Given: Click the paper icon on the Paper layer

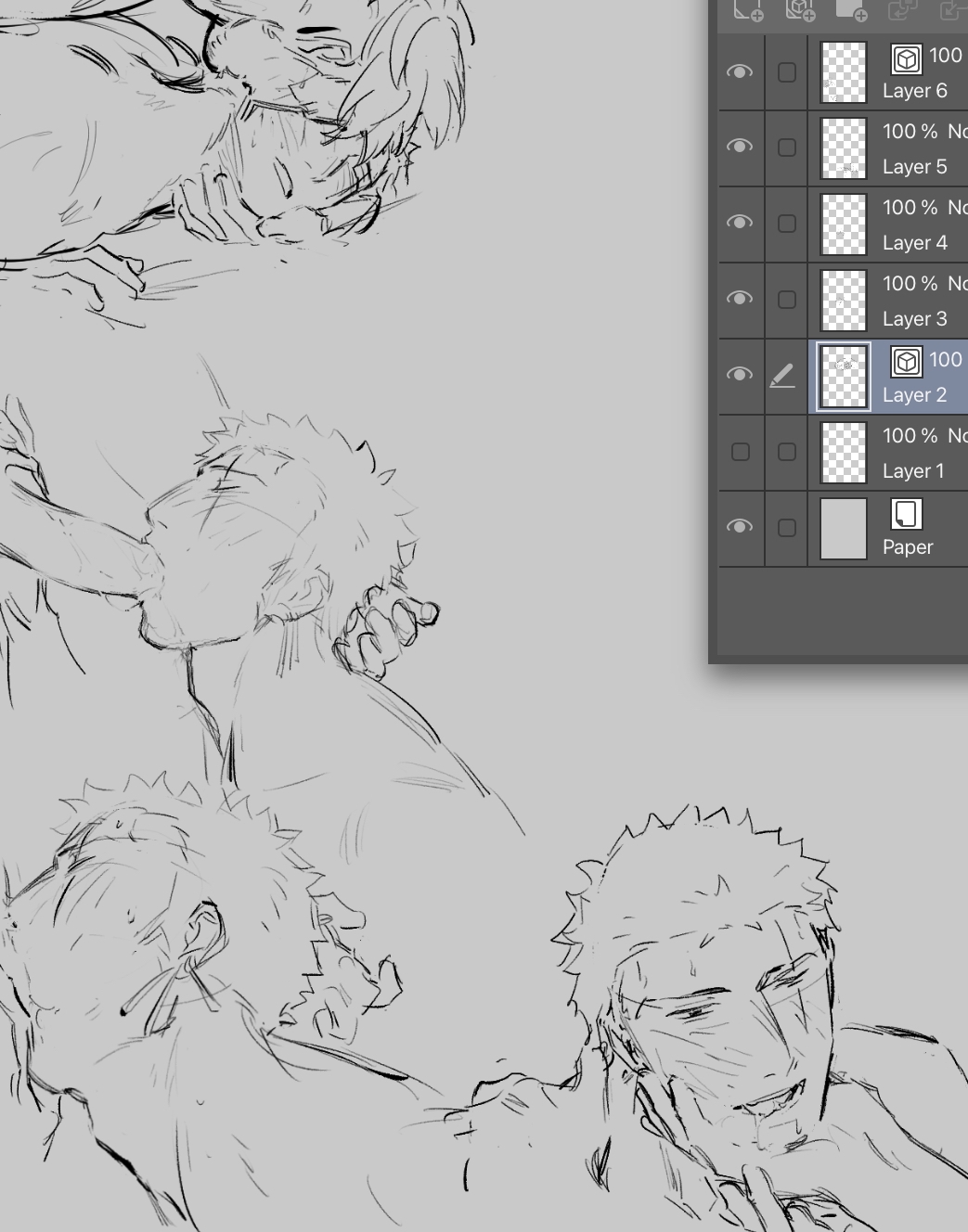Looking at the screenshot, I should (906, 514).
